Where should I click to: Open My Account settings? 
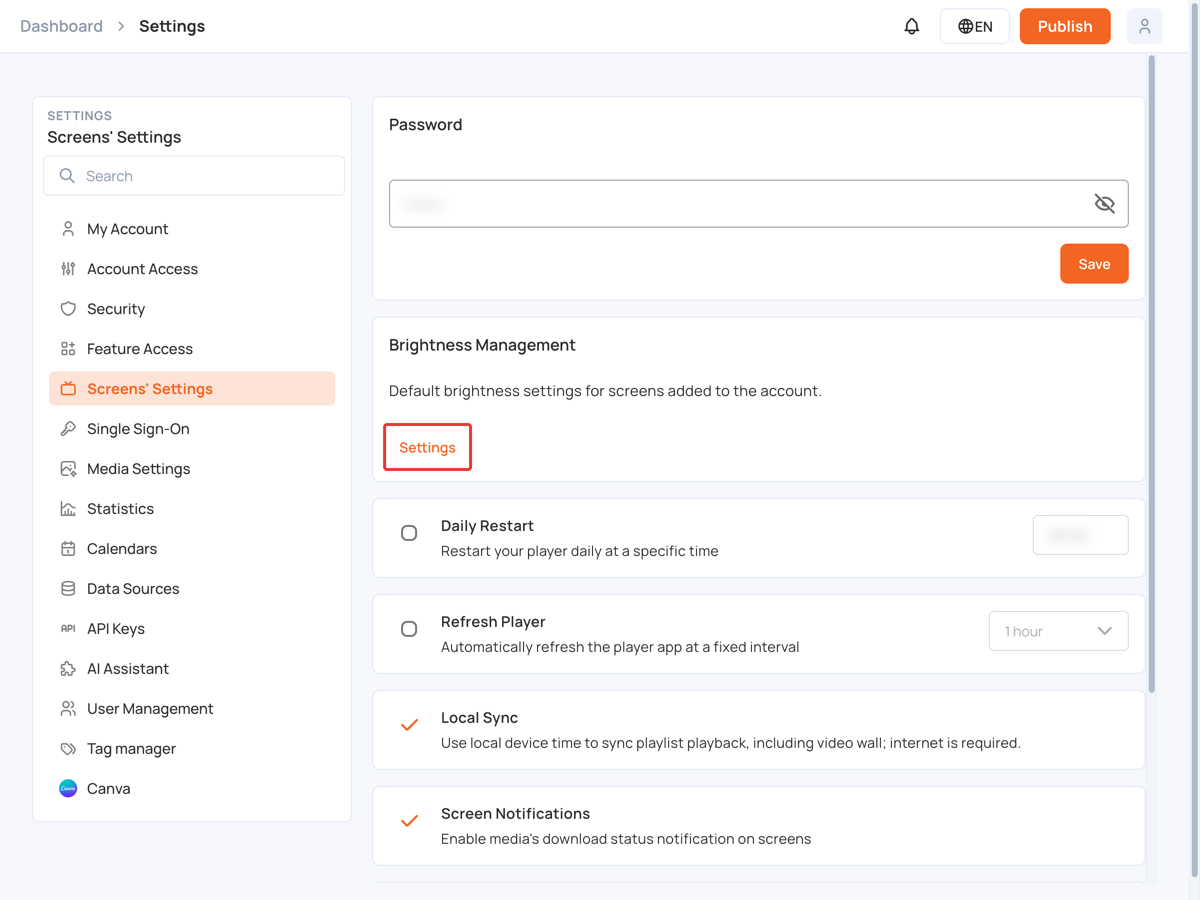coord(192,229)
